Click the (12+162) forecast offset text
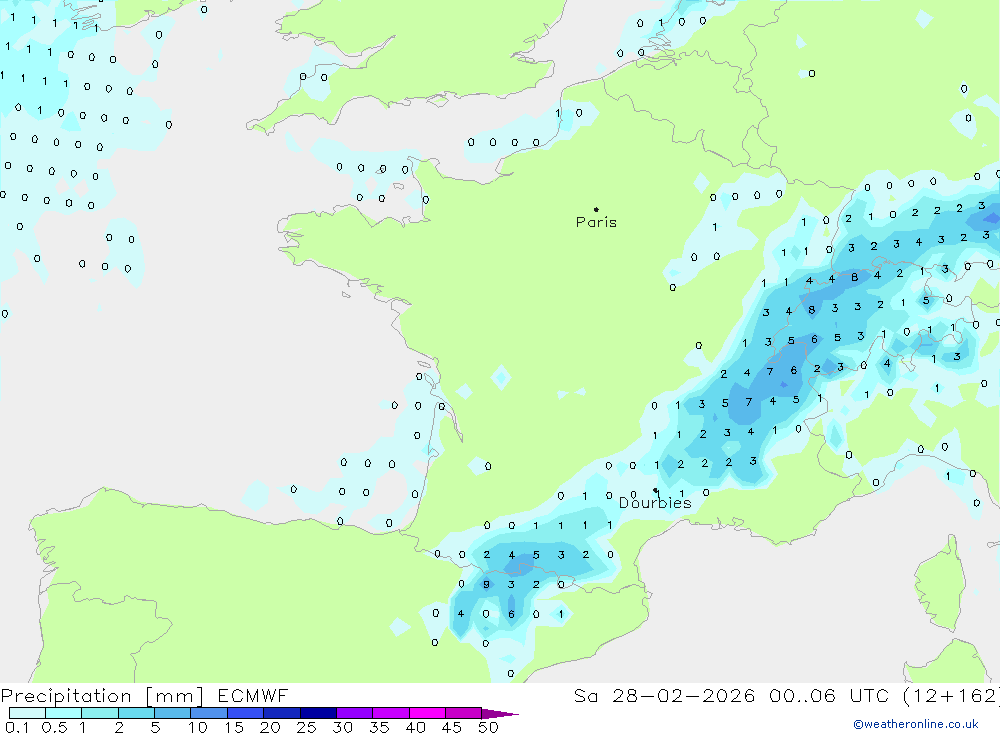Viewport: 1000px width, 733px height. (951, 695)
